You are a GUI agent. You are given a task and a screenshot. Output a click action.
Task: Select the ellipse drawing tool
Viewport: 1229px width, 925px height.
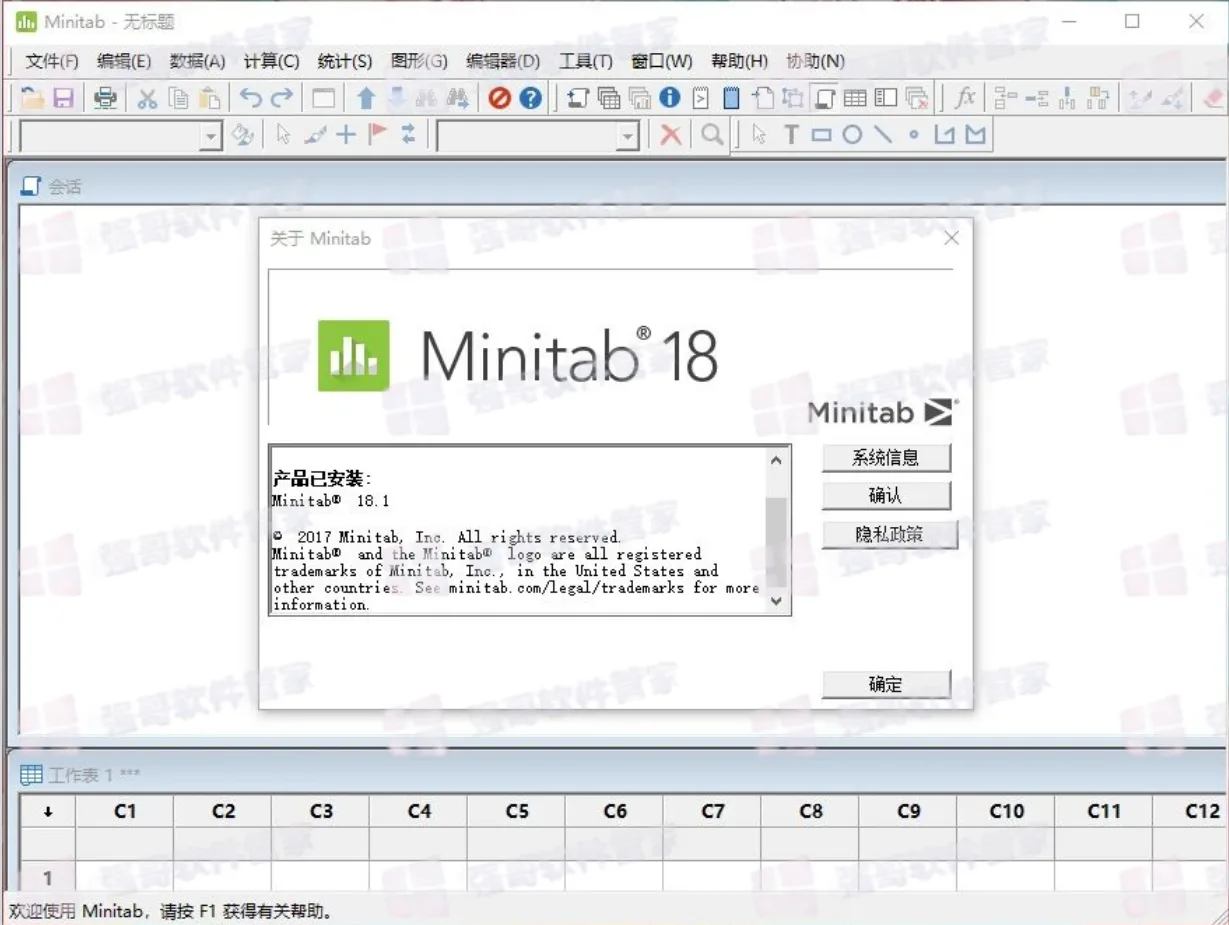[x=852, y=134]
